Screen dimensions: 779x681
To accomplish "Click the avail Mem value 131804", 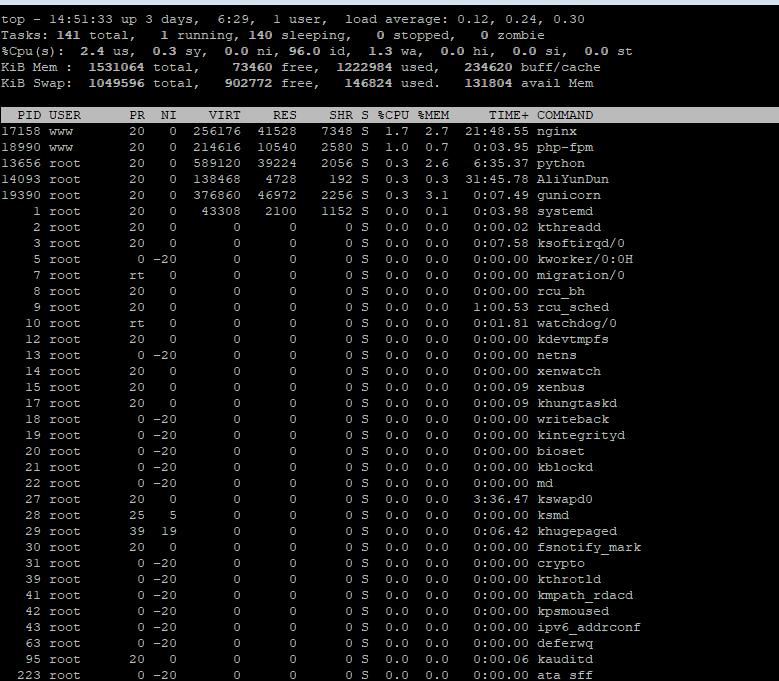I will [488, 83].
